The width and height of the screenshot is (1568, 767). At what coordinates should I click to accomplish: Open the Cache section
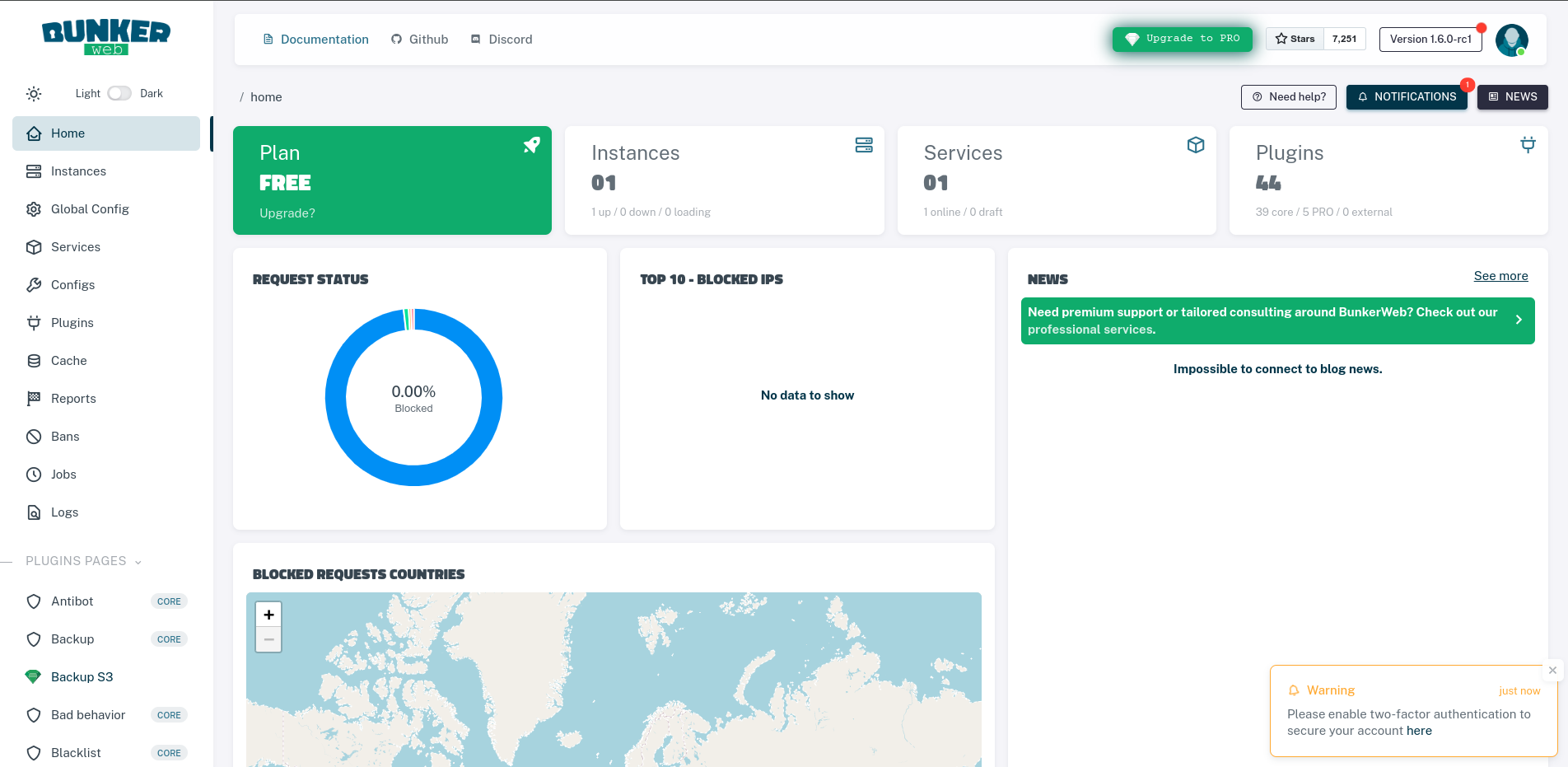pos(68,360)
